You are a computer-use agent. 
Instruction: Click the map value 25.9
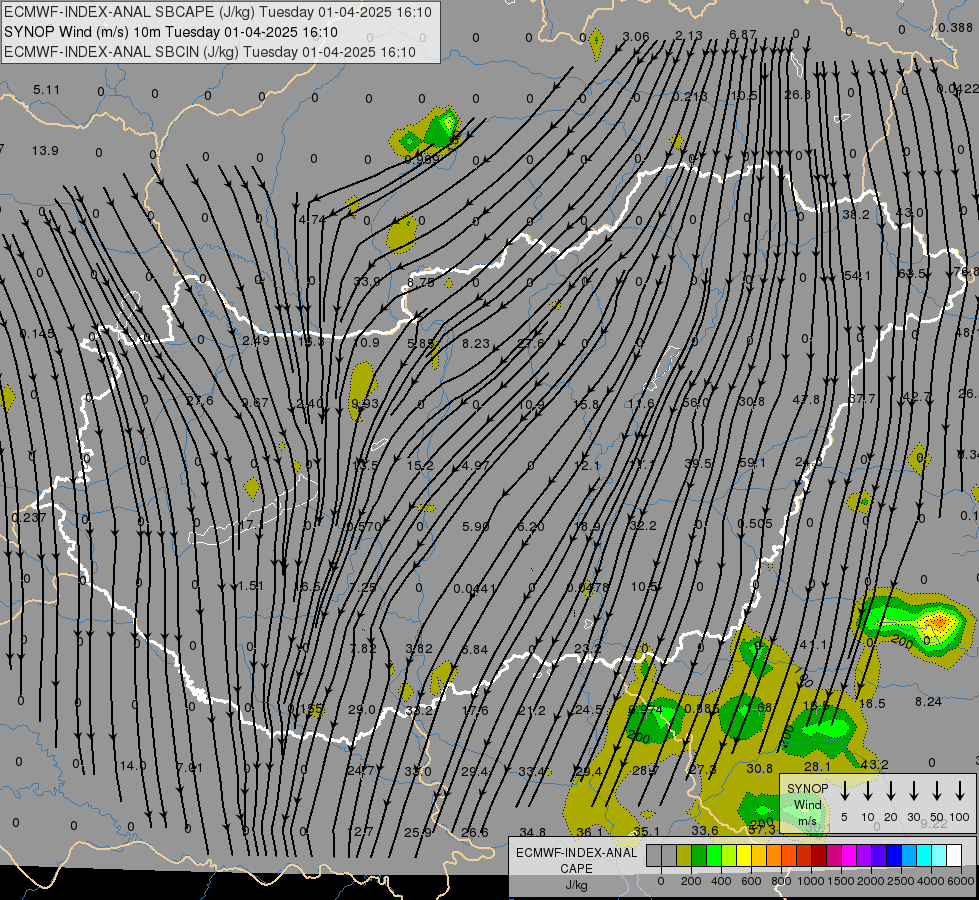coord(418,833)
